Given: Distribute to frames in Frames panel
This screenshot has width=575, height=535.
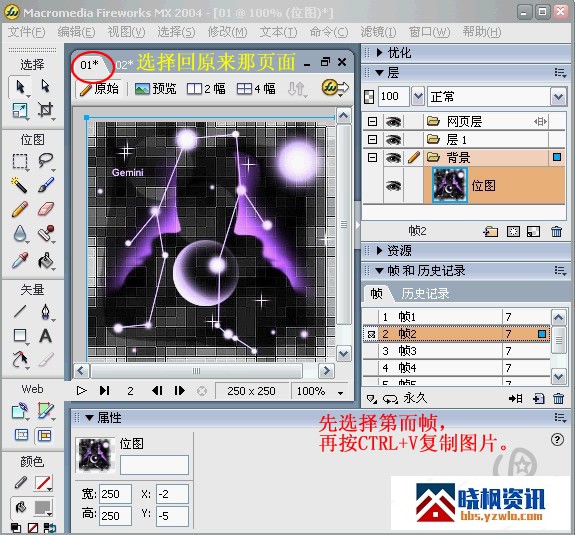Looking at the screenshot, I should [515, 398].
